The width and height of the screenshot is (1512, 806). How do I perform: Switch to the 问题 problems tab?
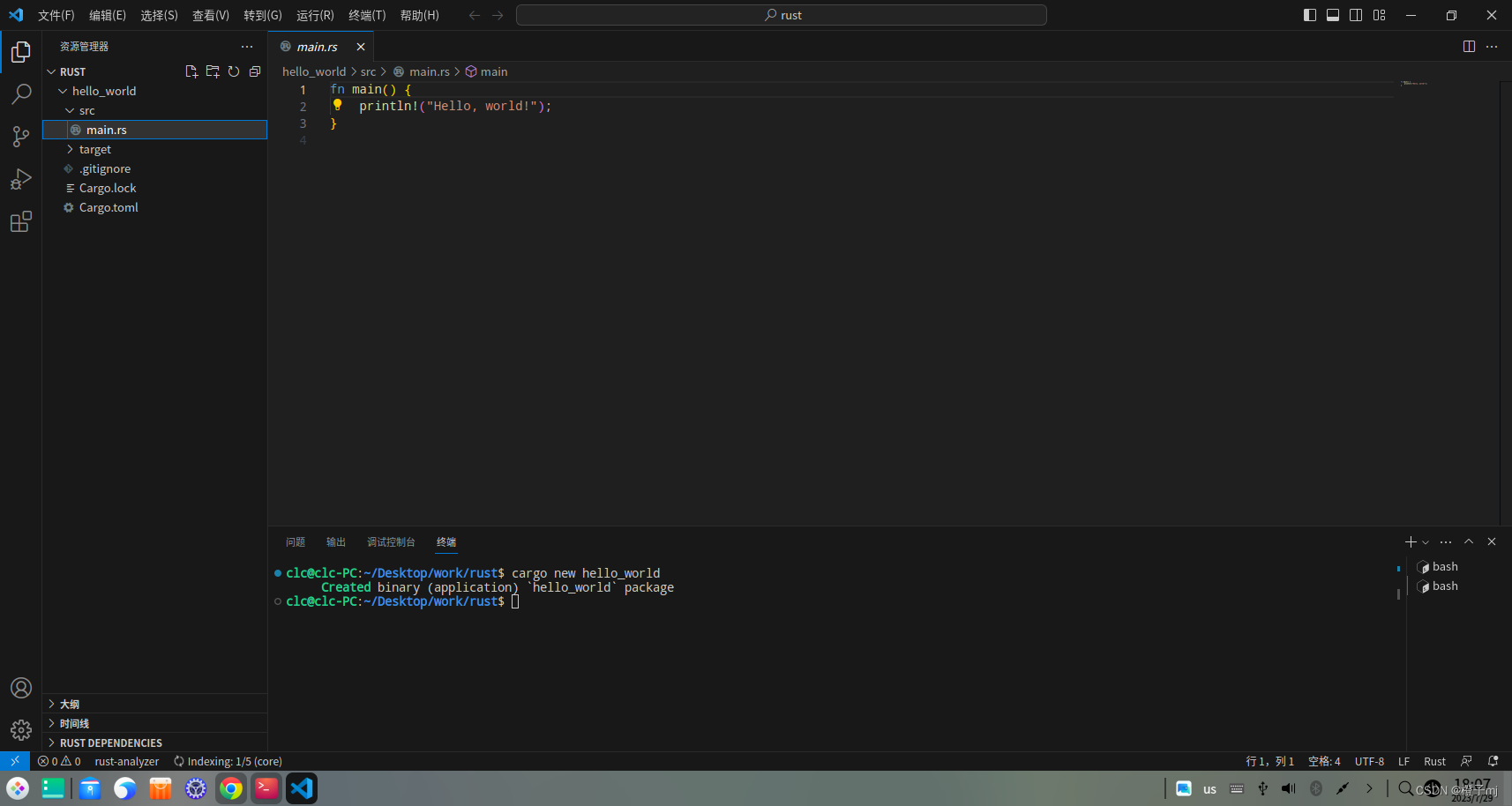(x=296, y=542)
